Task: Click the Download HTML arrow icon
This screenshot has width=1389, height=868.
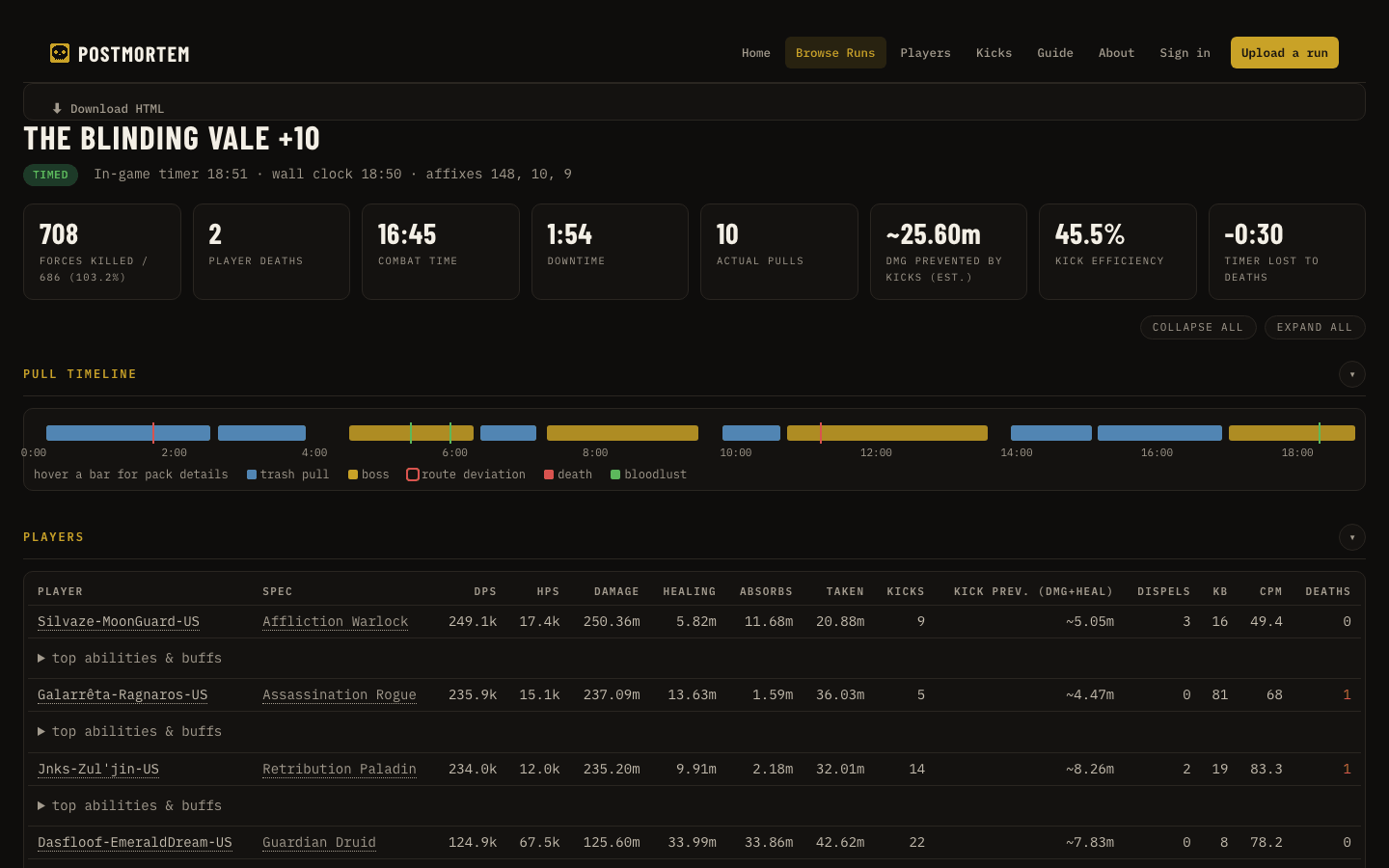Action: pos(57,109)
